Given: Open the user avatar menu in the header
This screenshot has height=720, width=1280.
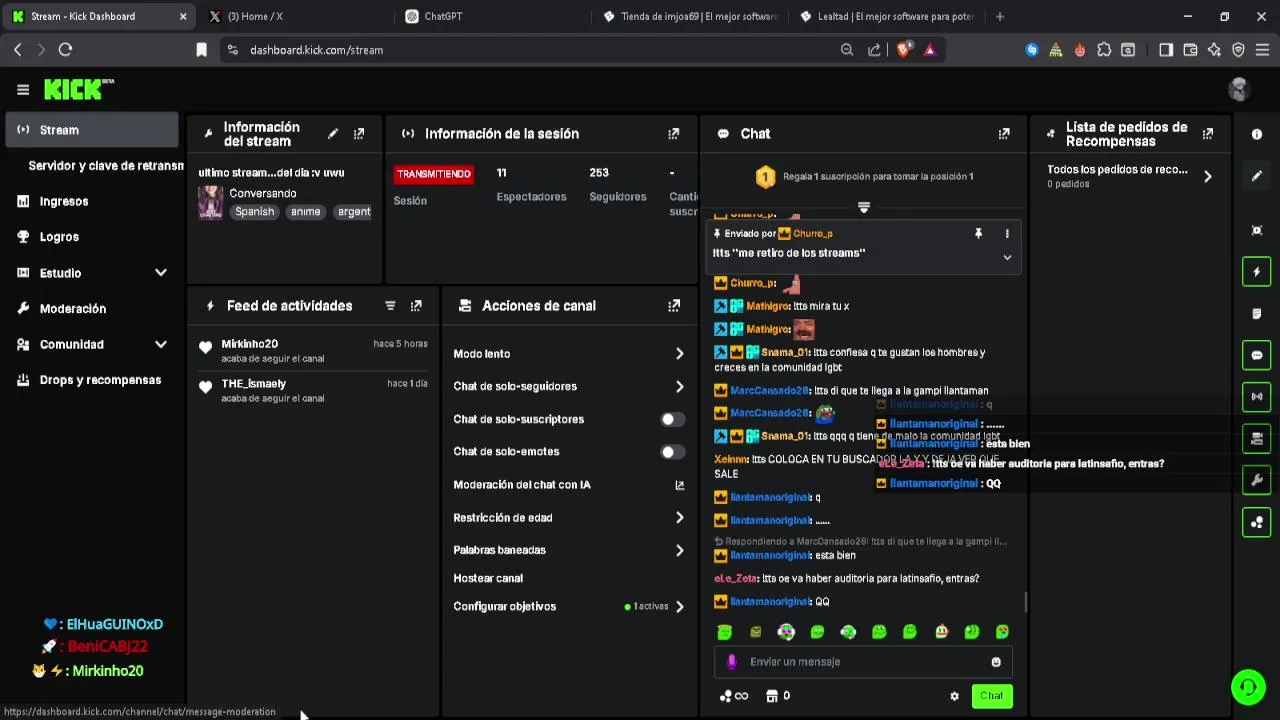Looking at the screenshot, I should 1239,89.
